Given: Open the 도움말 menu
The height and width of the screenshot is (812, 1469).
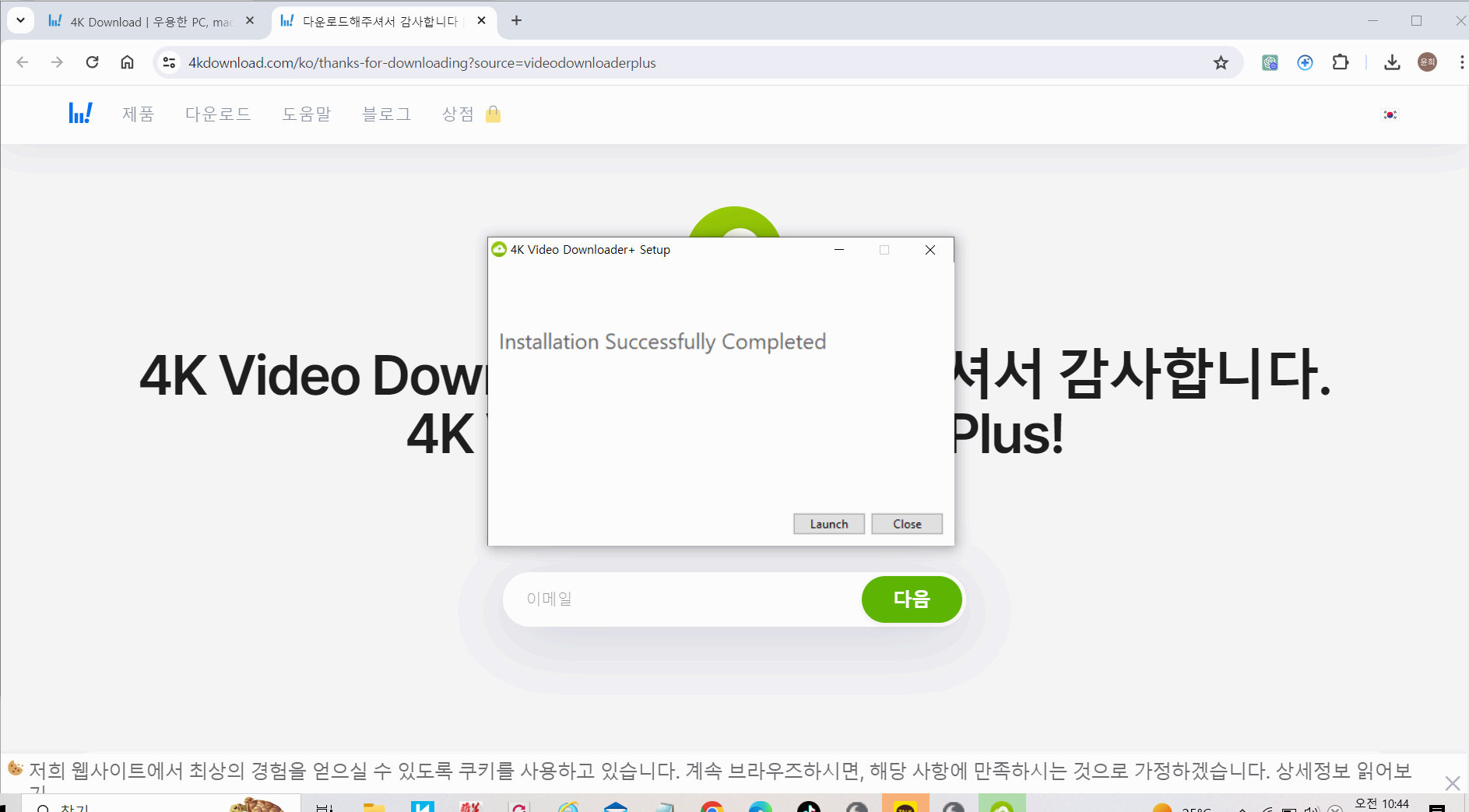Looking at the screenshot, I should click(x=307, y=114).
